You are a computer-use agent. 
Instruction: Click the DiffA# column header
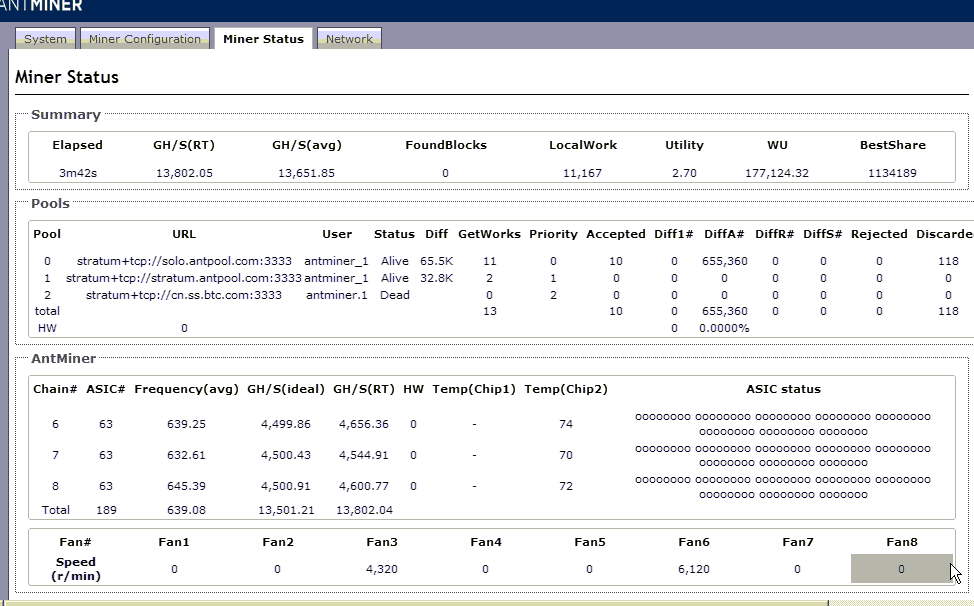pyautogui.click(x=724, y=234)
